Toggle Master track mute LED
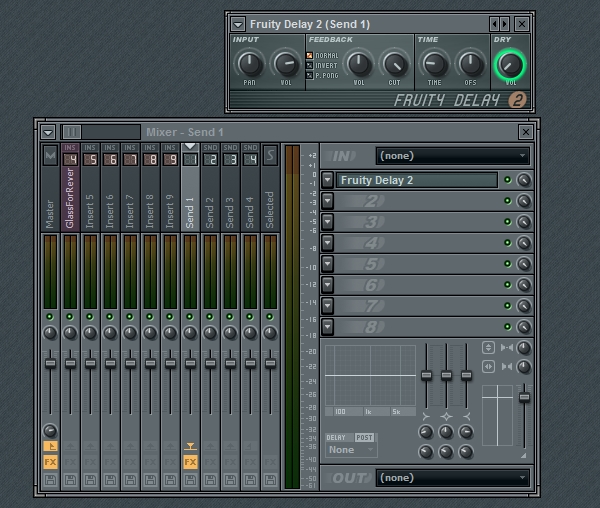The width and height of the screenshot is (600, 508). click(50, 317)
